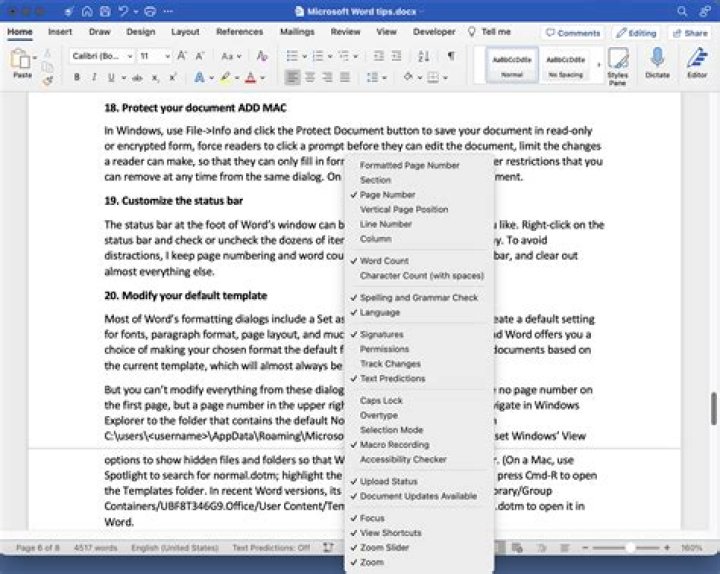This screenshot has height=574, width=720.
Task: Apply Underline formatting
Action: (111, 77)
